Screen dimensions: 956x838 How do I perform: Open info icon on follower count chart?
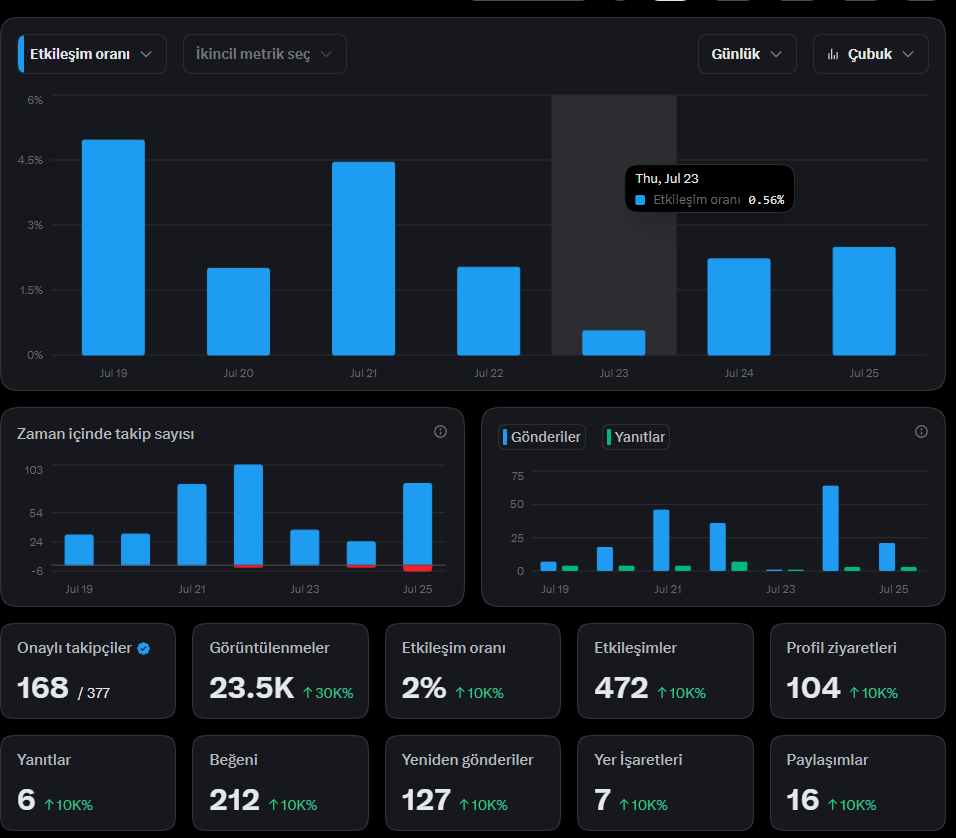[440, 432]
